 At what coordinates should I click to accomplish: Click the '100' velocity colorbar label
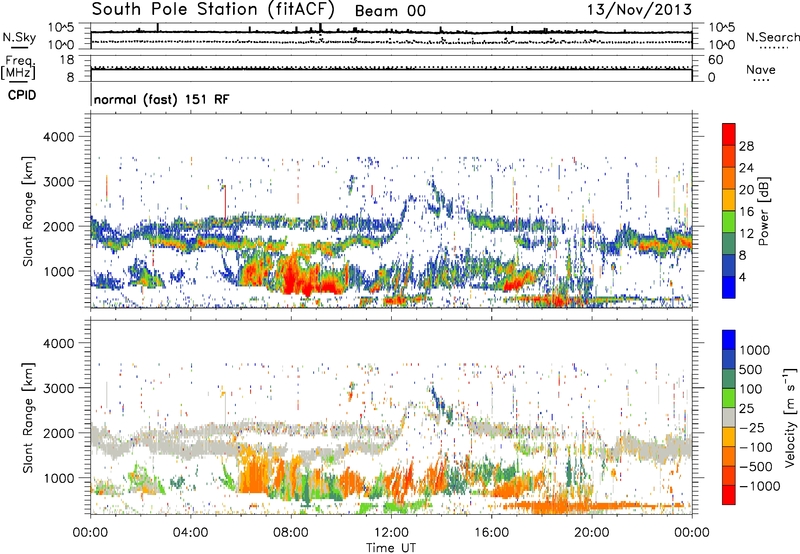pyautogui.click(x=751, y=389)
